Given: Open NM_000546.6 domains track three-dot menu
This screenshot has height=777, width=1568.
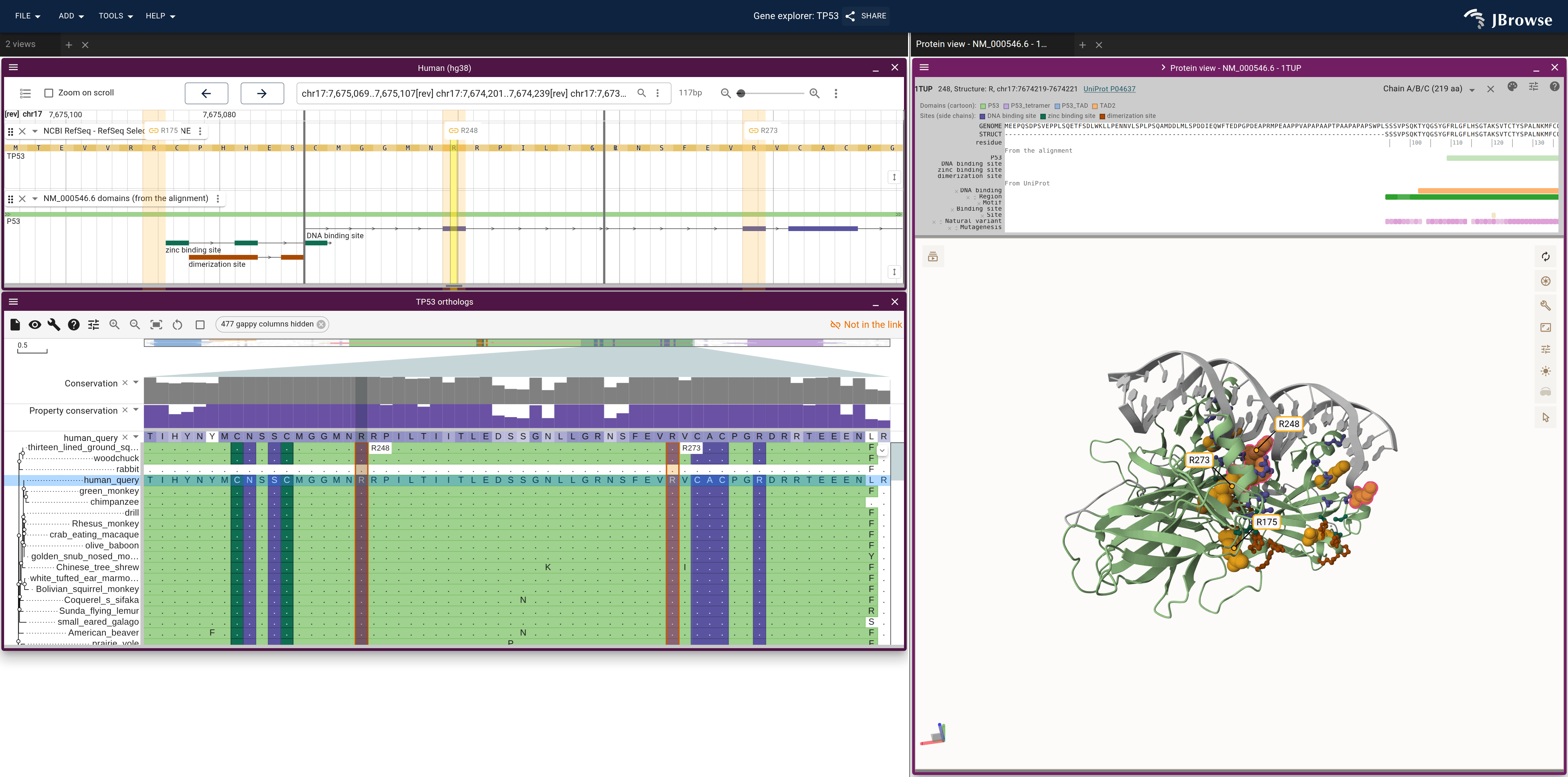Looking at the screenshot, I should coord(217,198).
